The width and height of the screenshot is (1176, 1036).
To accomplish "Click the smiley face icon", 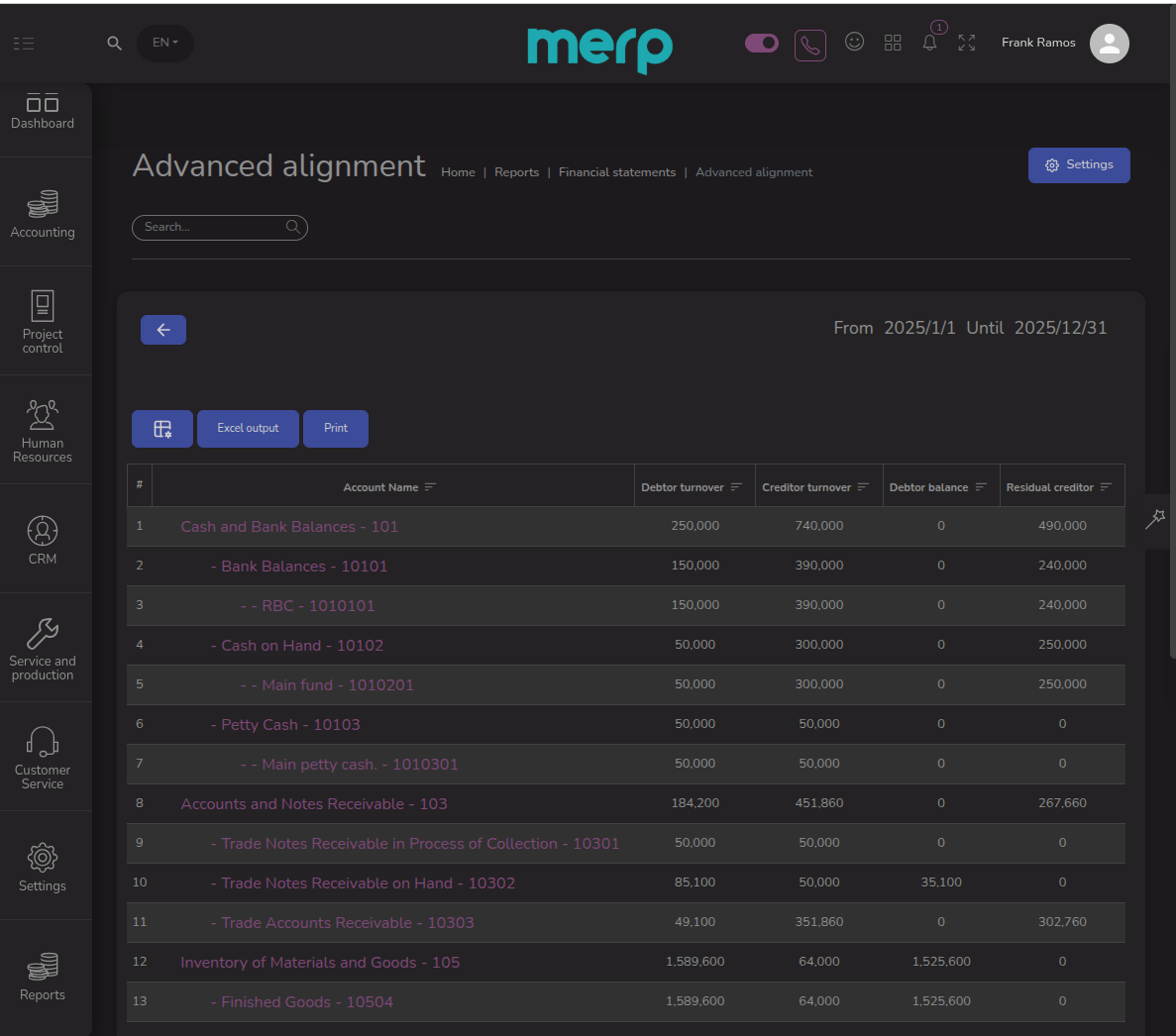I will pos(854,42).
